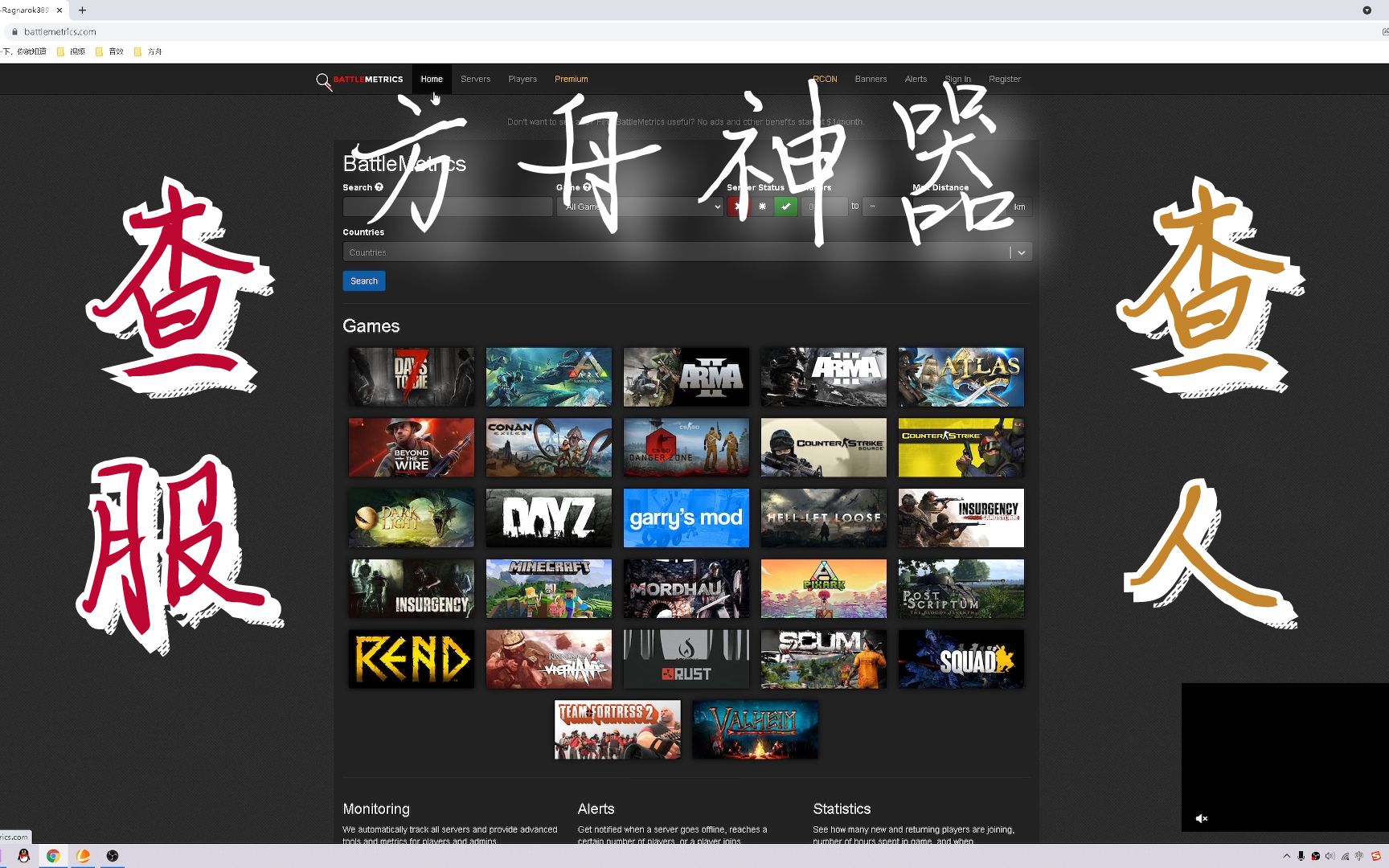Open the OBS Studio taskbar icon
The image size is (1389, 868).
pyautogui.click(x=113, y=856)
